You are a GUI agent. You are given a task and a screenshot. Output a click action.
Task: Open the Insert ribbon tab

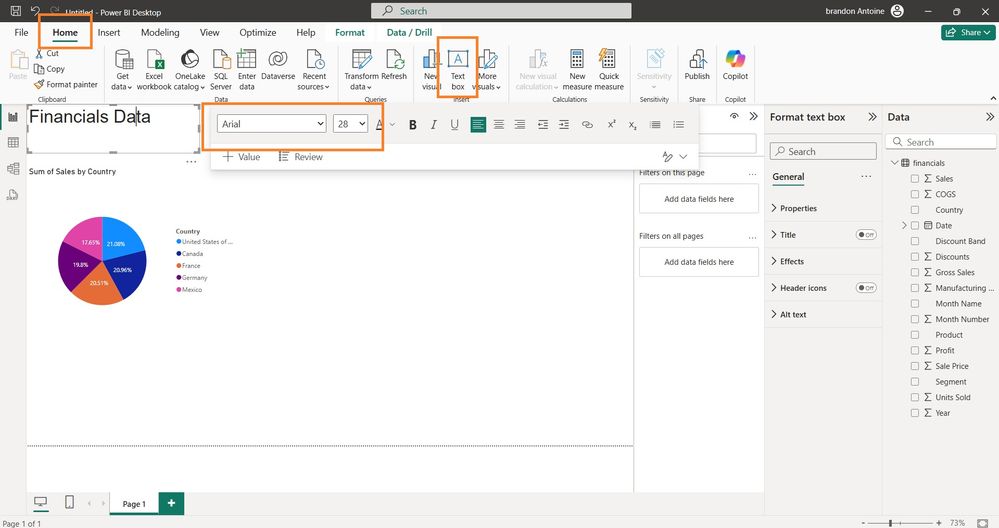(x=109, y=32)
